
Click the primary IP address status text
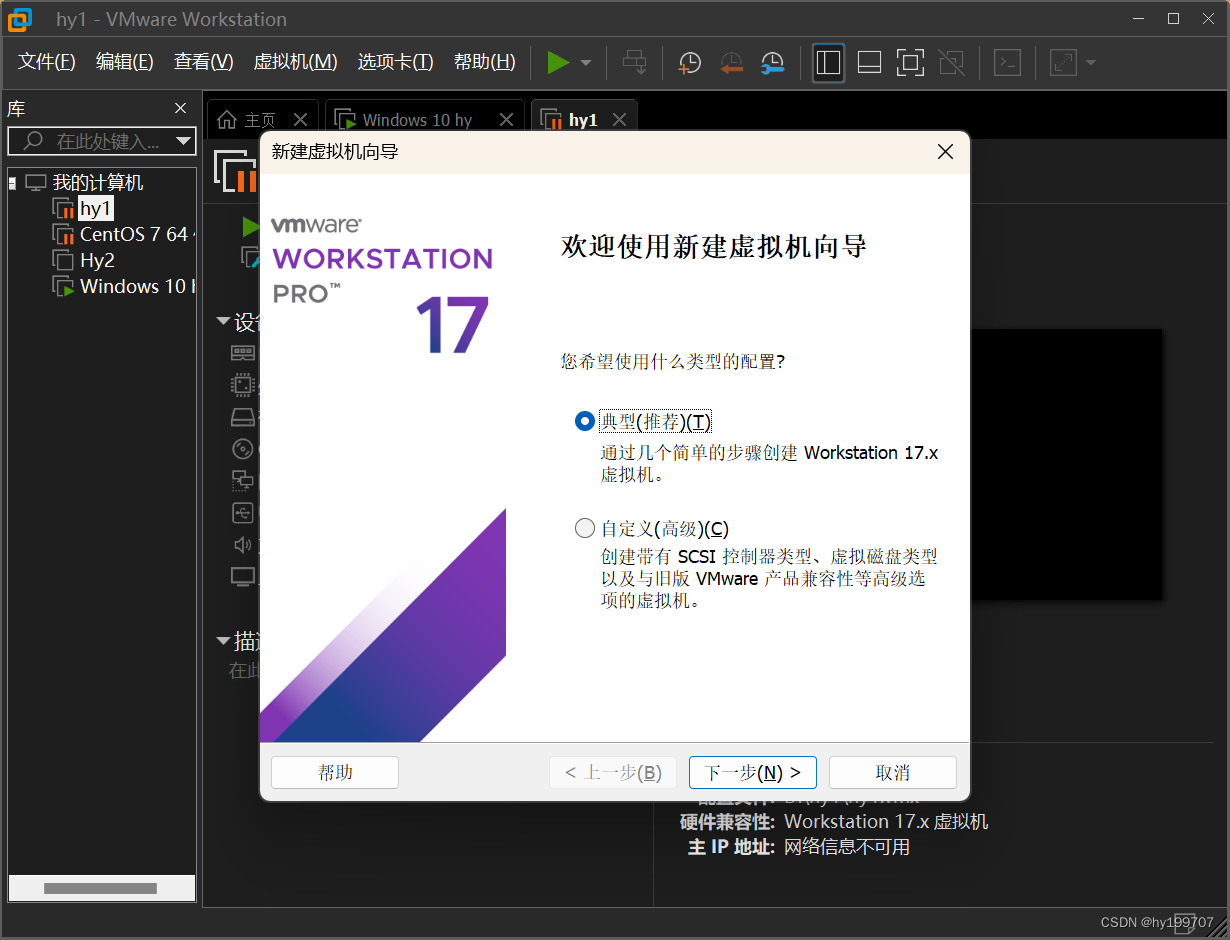tap(846, 848)
